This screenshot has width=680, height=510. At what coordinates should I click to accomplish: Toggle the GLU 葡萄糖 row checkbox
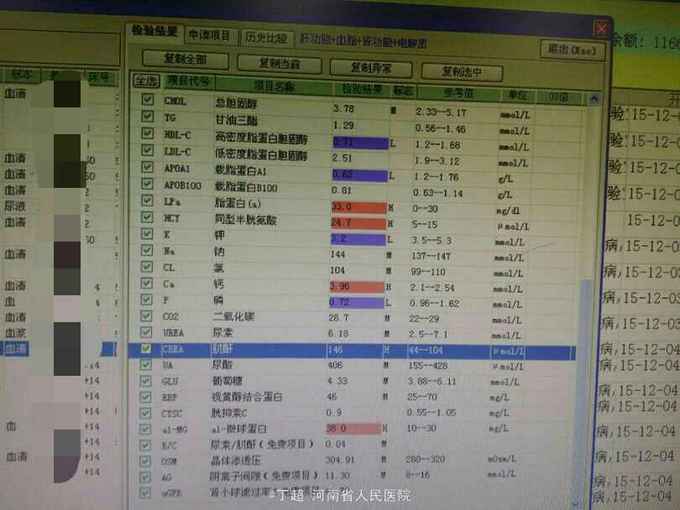tap(148, 381)
